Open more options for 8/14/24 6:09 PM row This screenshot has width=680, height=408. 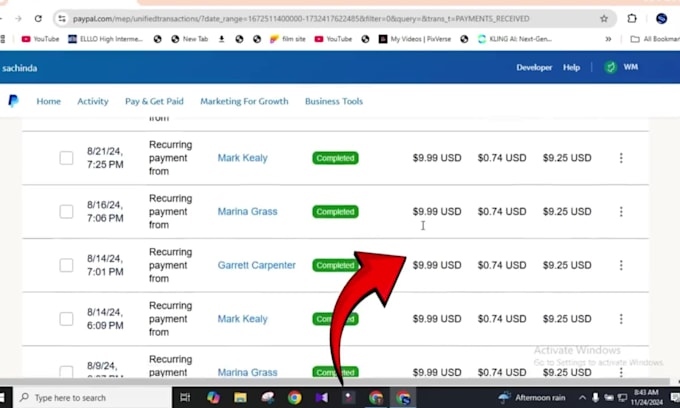point(621,319)
